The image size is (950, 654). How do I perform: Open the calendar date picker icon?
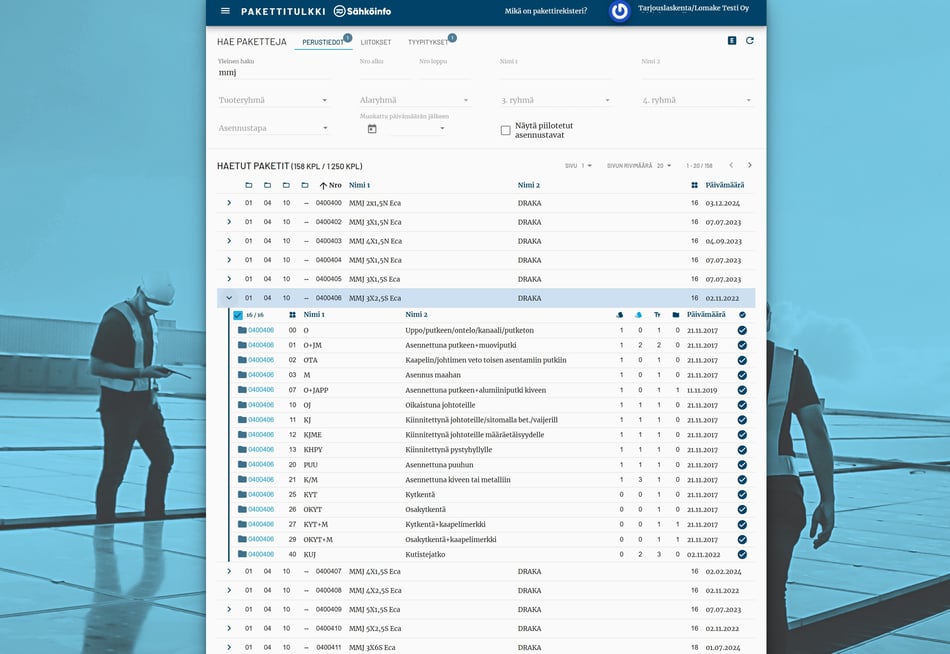(372, 129)
